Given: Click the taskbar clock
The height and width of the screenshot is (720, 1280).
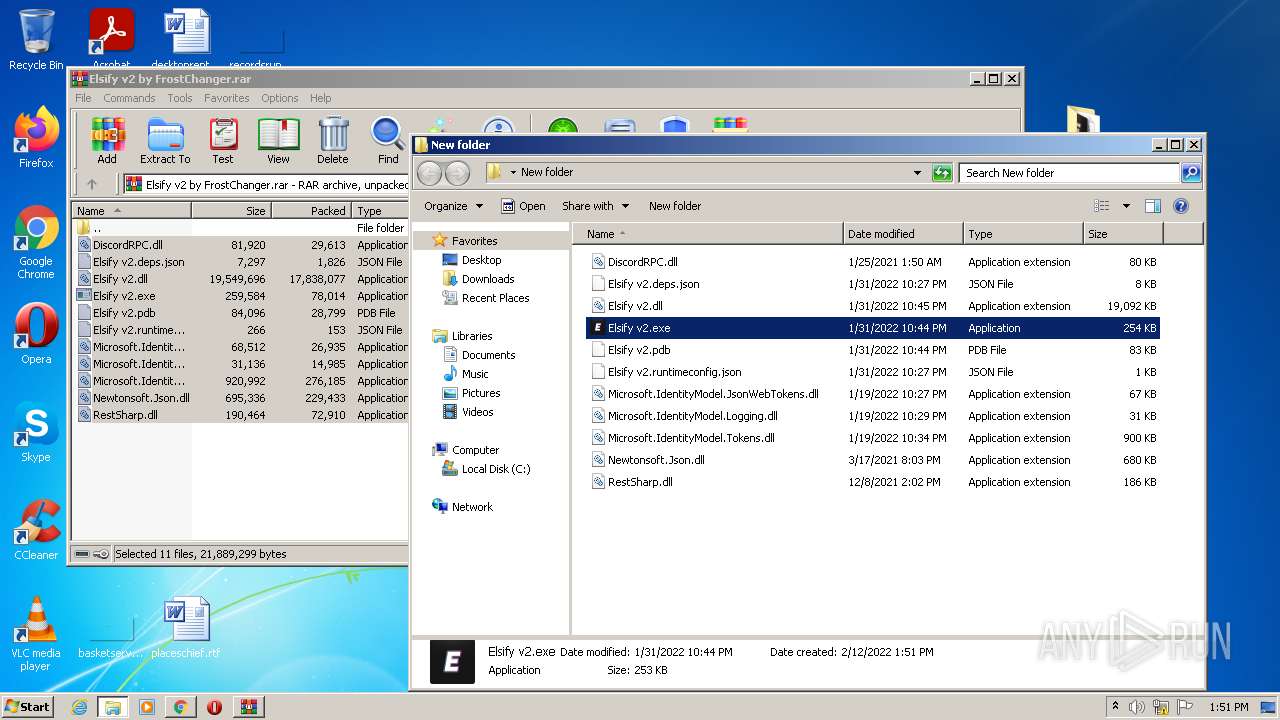Looking at the screenshot, I should [x=1229, y=707].
